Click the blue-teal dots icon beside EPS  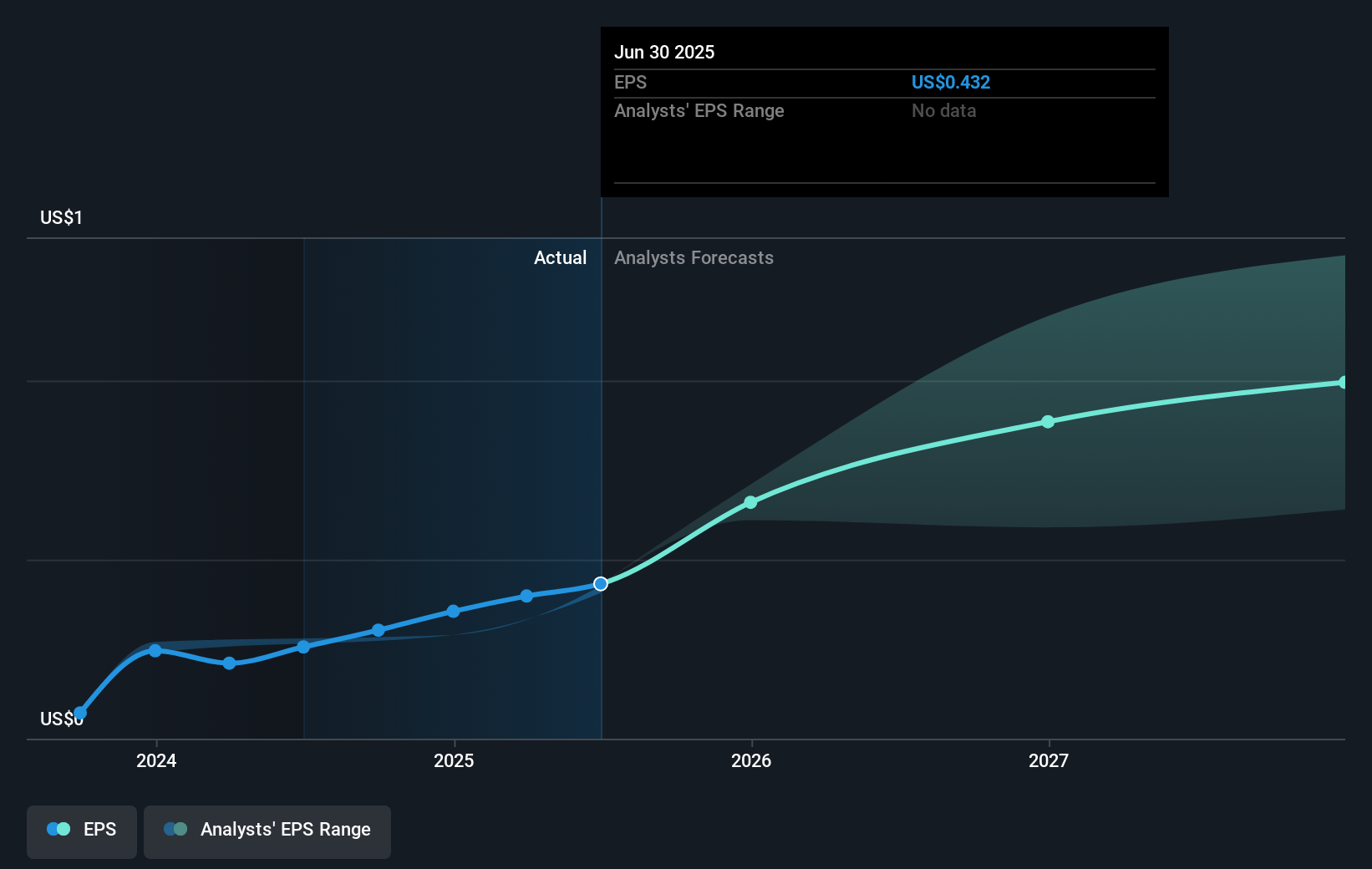click(x=58, y=830)
